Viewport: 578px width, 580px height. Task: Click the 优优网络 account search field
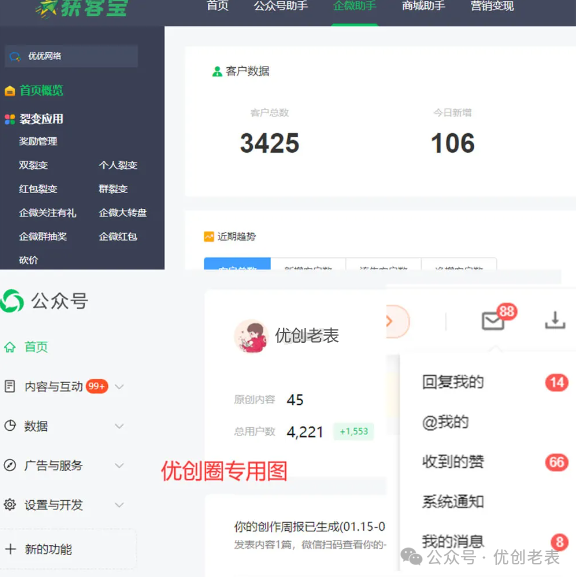(72, 56)
